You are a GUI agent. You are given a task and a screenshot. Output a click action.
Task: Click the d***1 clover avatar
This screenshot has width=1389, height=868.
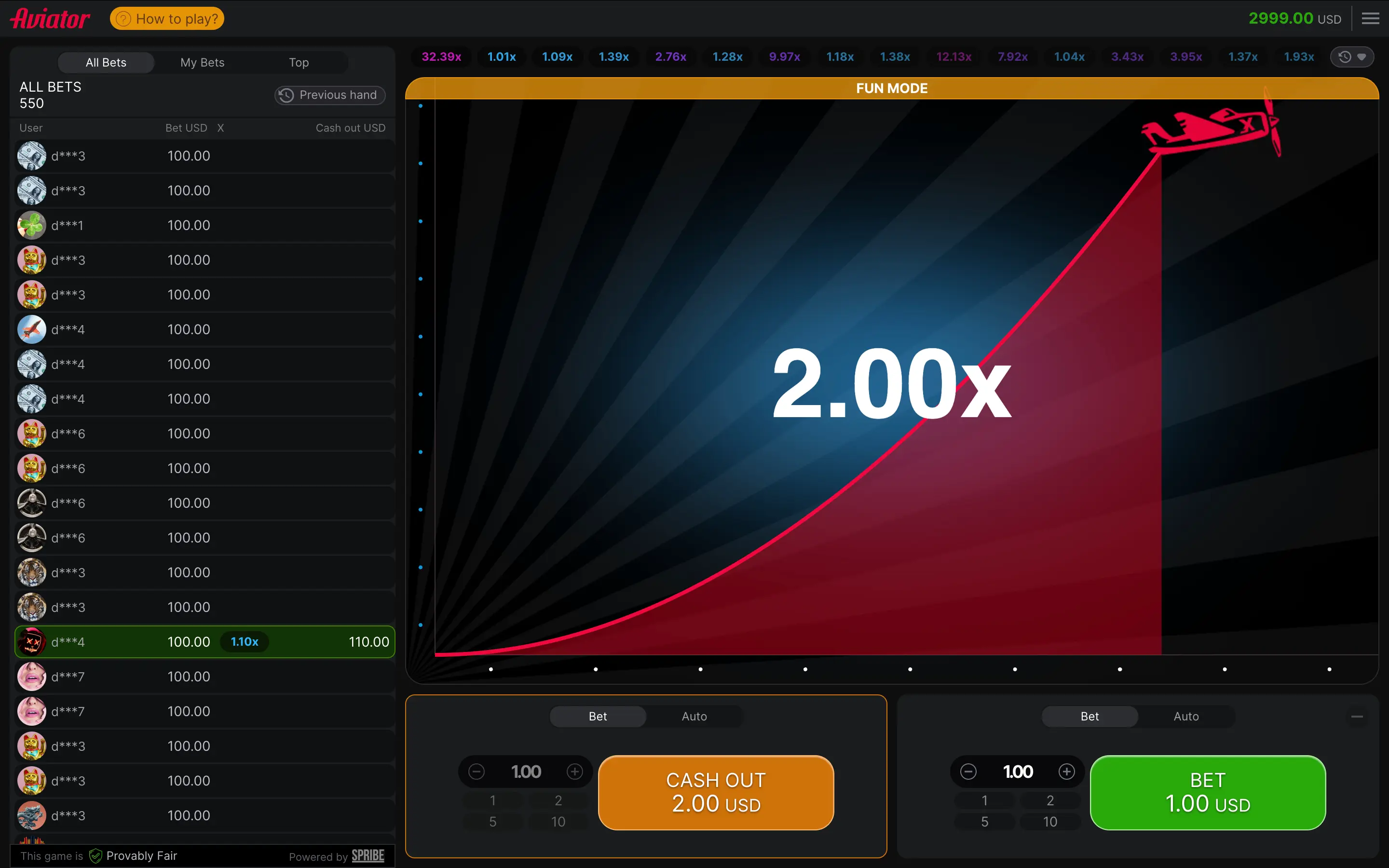pos(31,225)
